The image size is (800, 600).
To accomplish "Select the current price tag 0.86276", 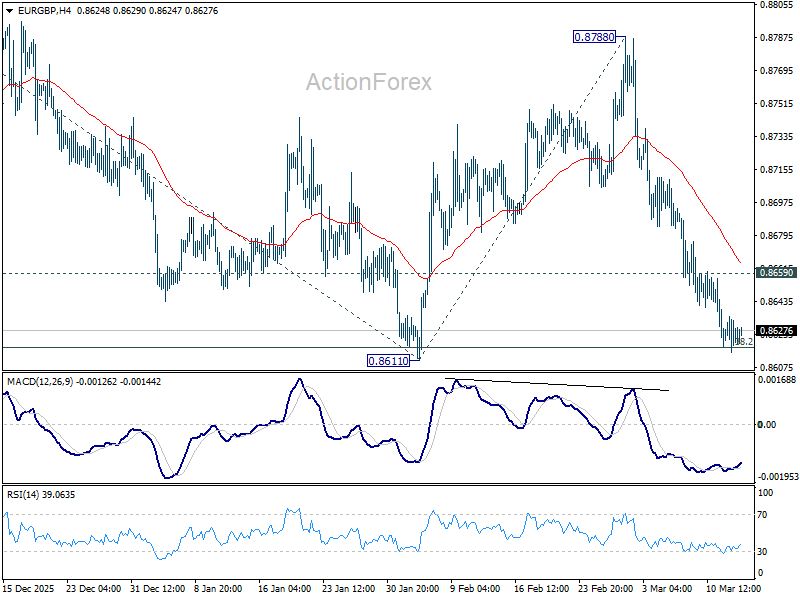I will click(777, 331).
